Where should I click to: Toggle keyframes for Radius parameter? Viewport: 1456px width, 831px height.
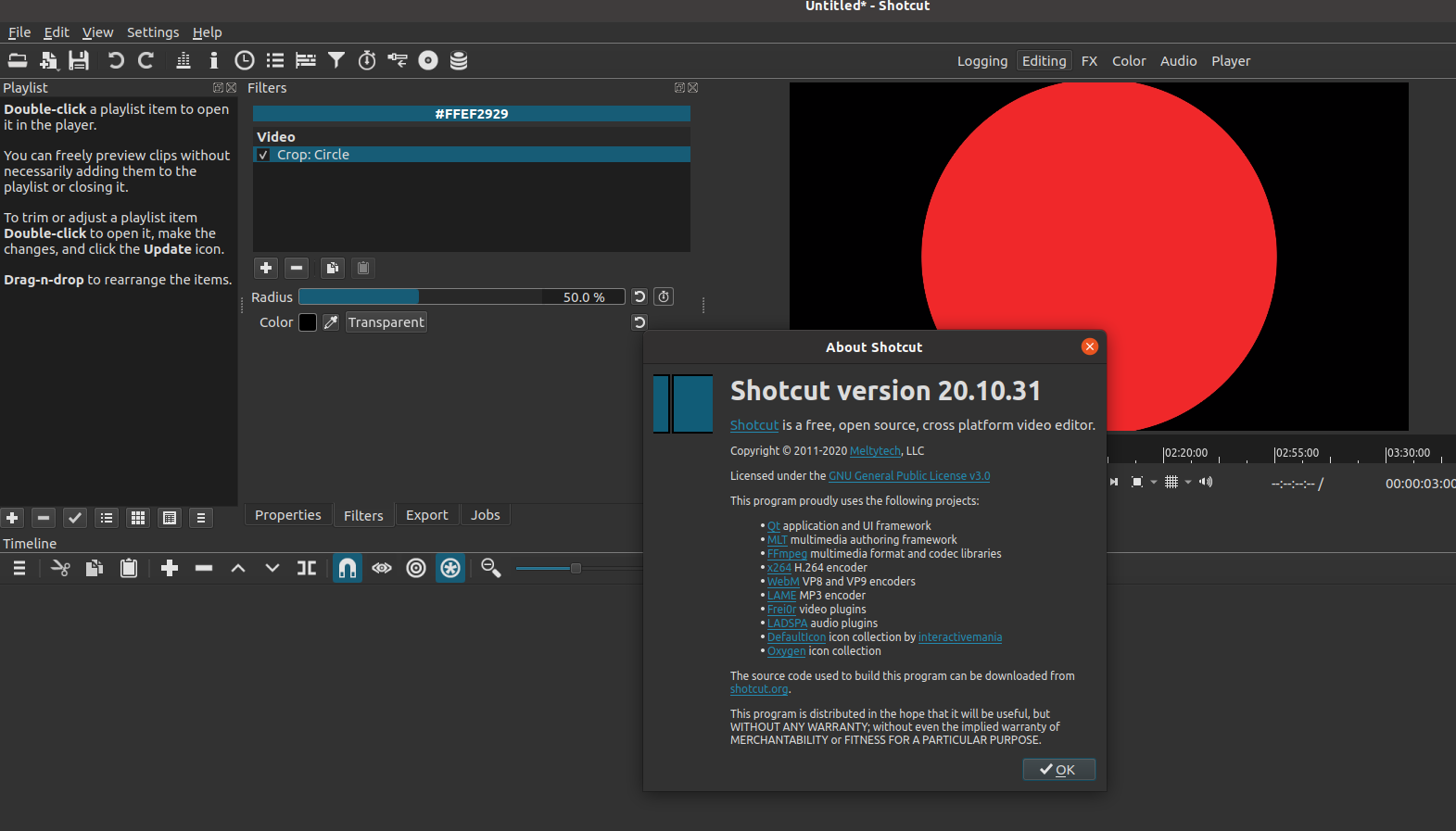(664, 296)
